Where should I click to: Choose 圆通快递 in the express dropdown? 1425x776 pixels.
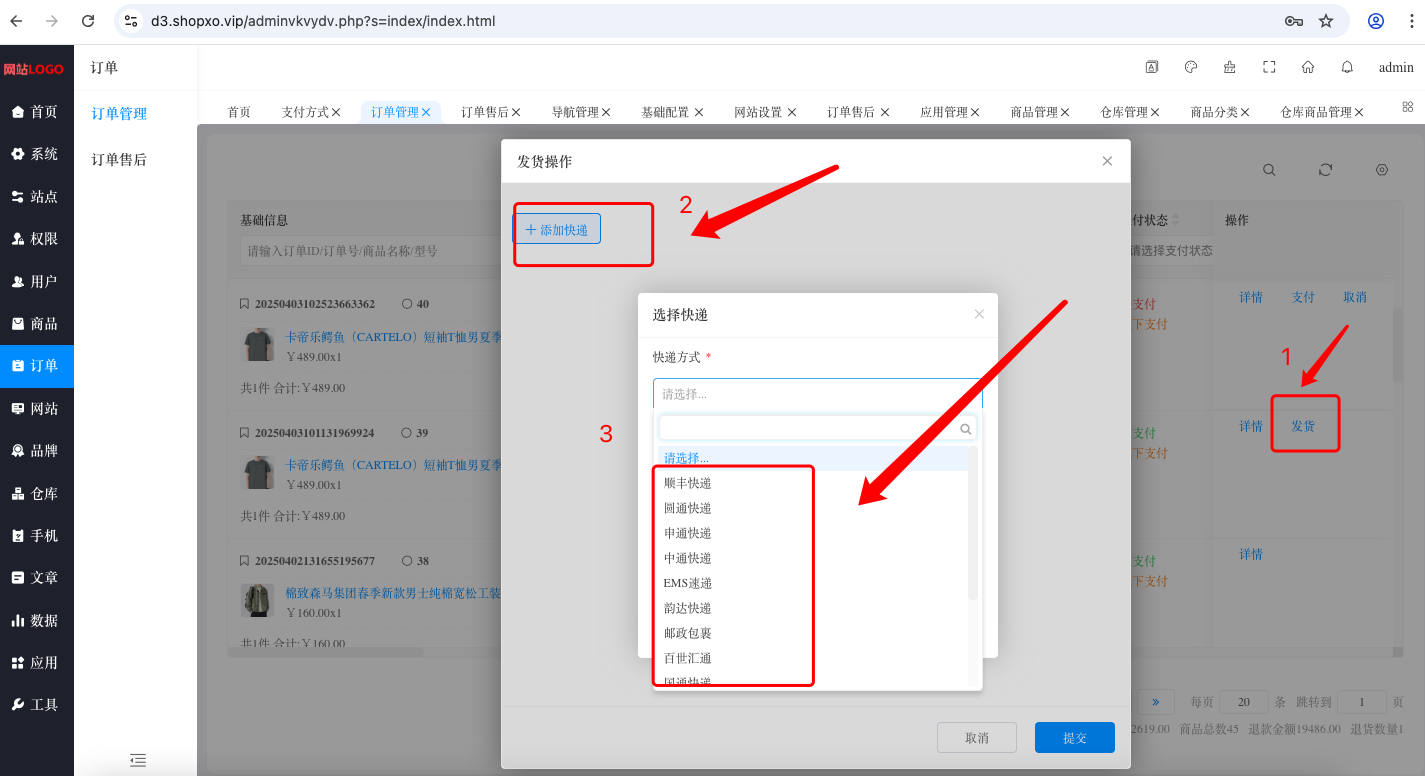click(688, 508)
